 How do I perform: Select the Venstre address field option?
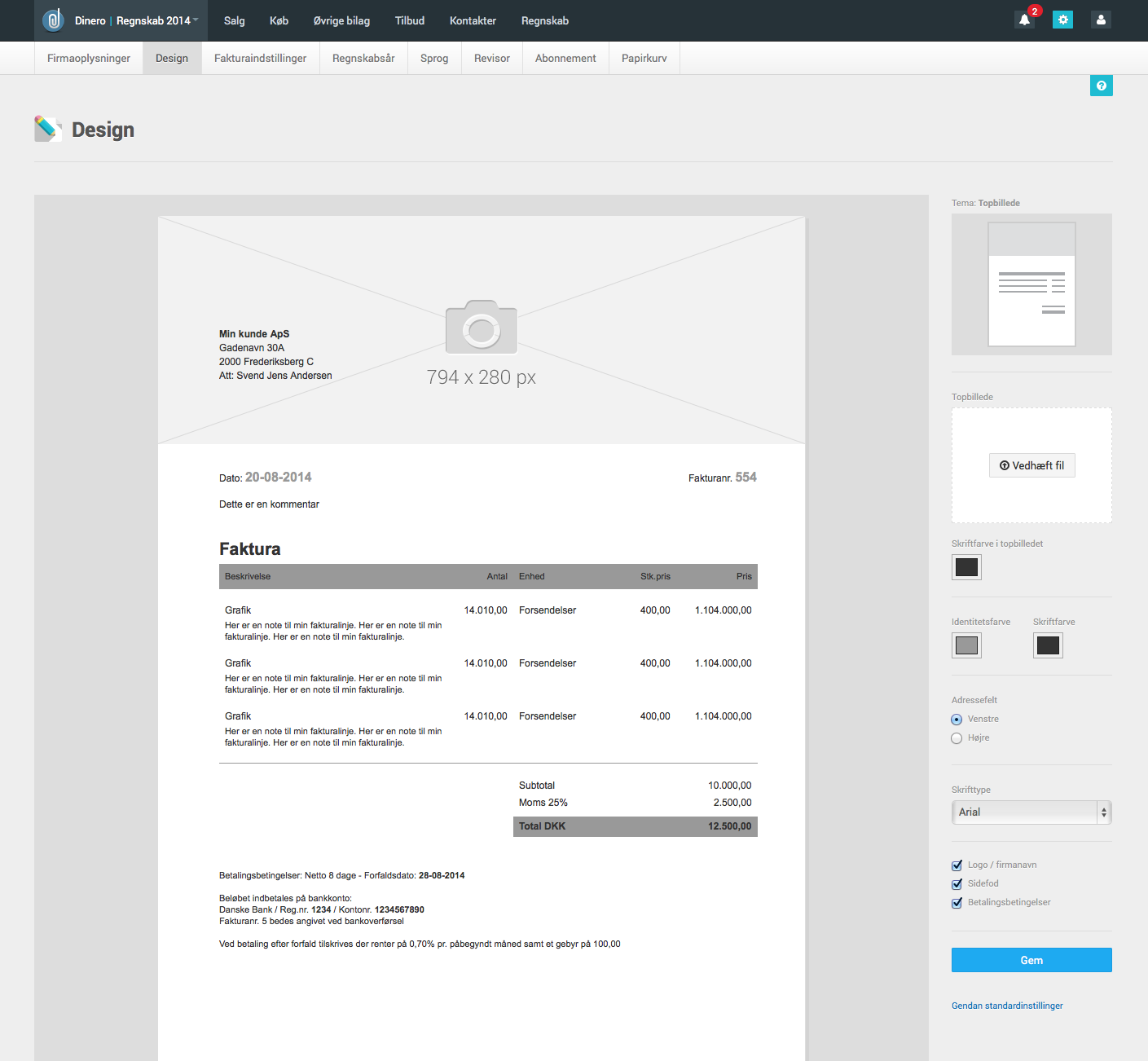point(957,720)
